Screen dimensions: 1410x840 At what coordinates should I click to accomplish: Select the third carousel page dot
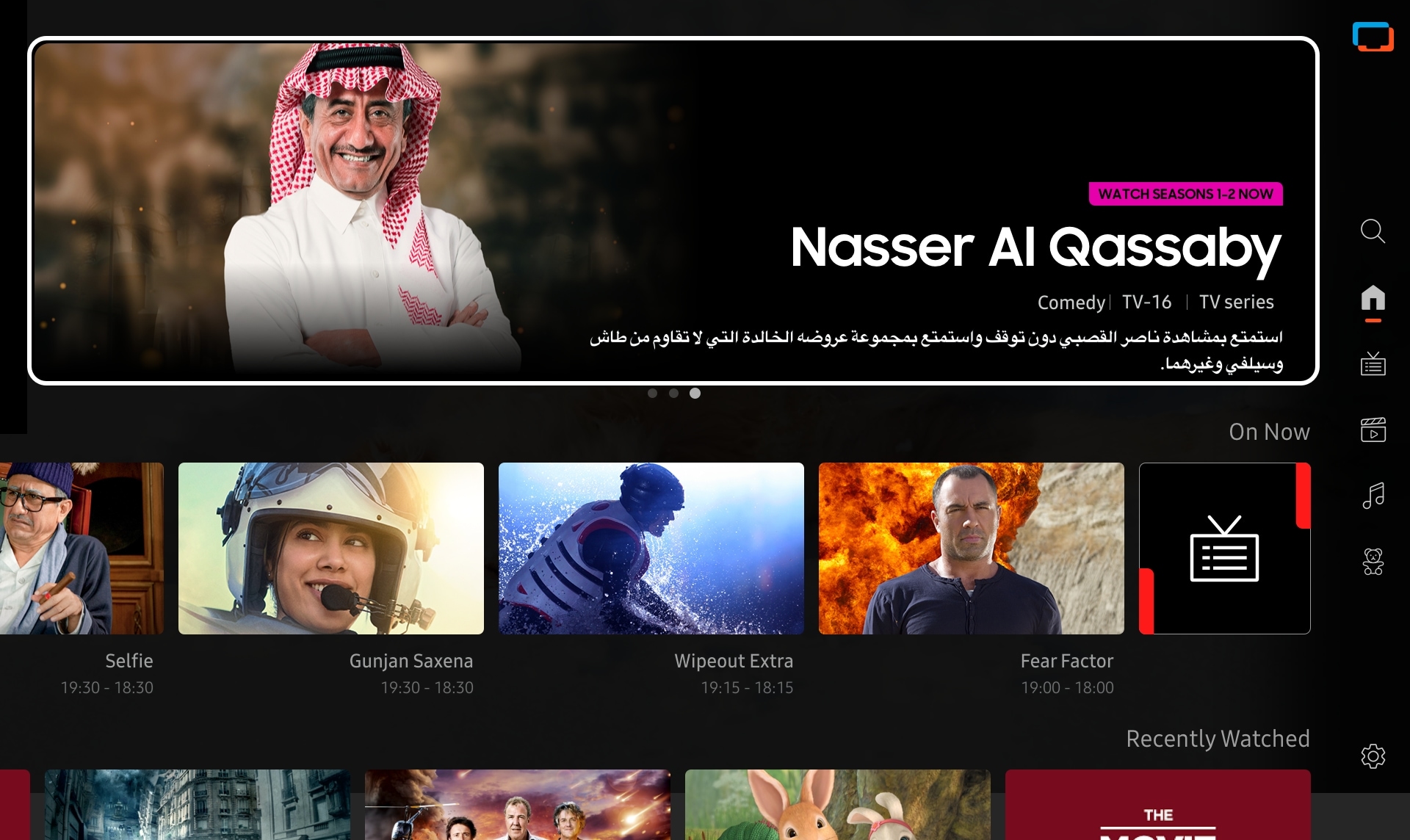(695, 394)
